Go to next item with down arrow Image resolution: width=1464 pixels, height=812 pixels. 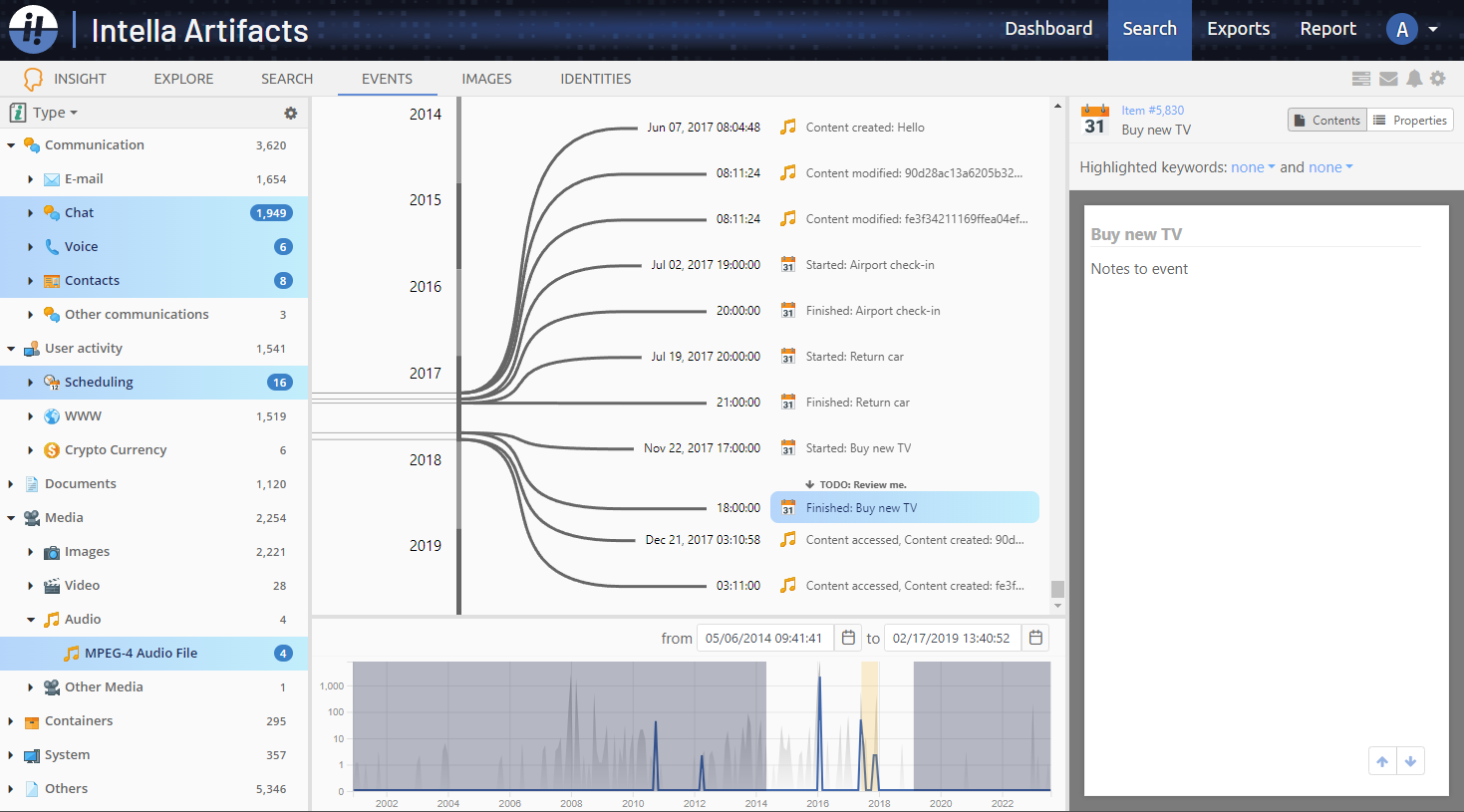(1410, 761)
